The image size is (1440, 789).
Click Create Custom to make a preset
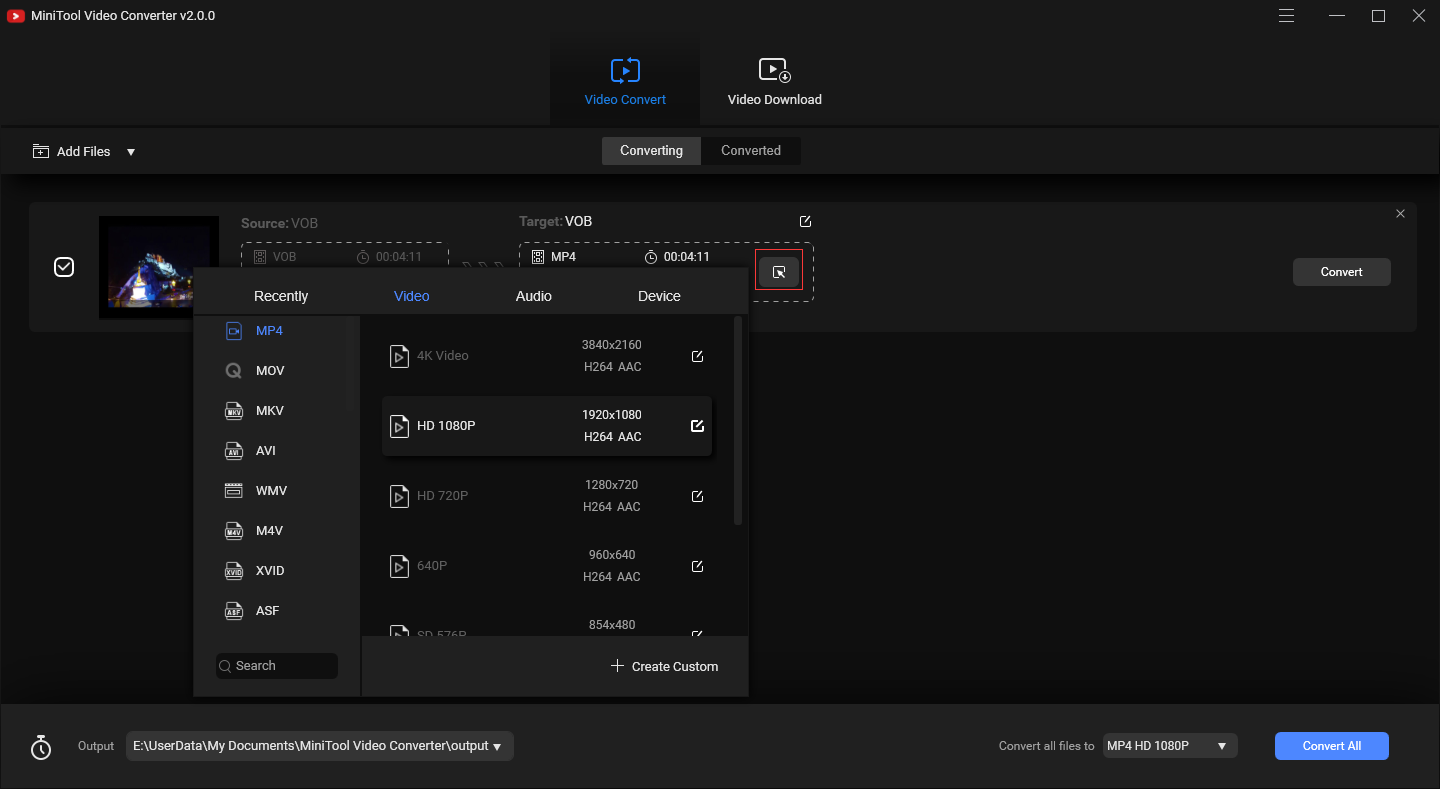(x=664, y=666)
